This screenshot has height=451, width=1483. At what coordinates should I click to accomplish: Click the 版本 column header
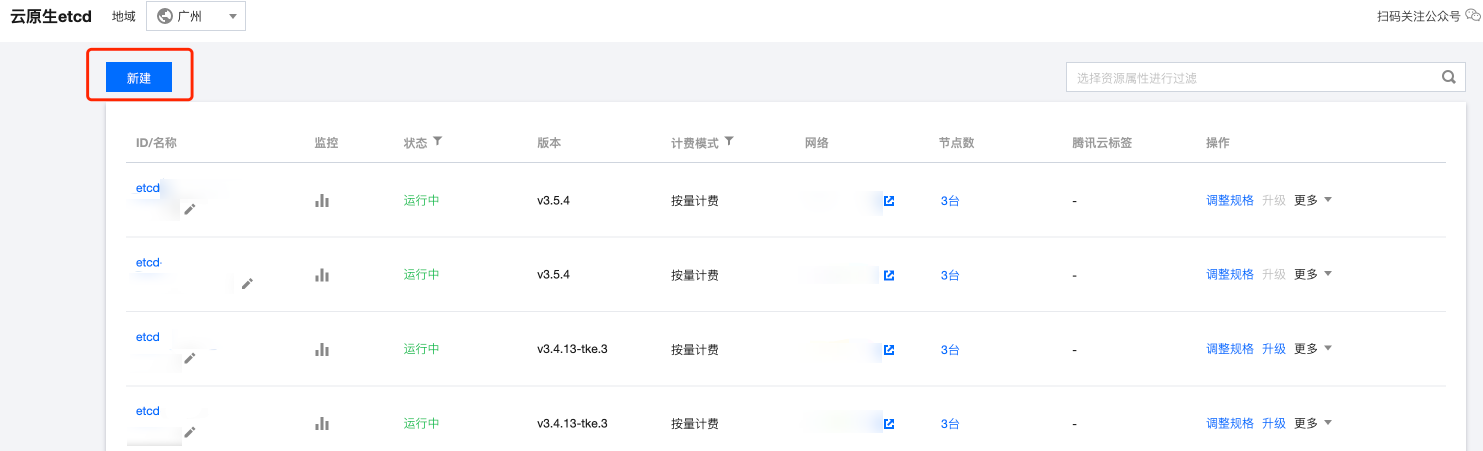coord(549,143)
